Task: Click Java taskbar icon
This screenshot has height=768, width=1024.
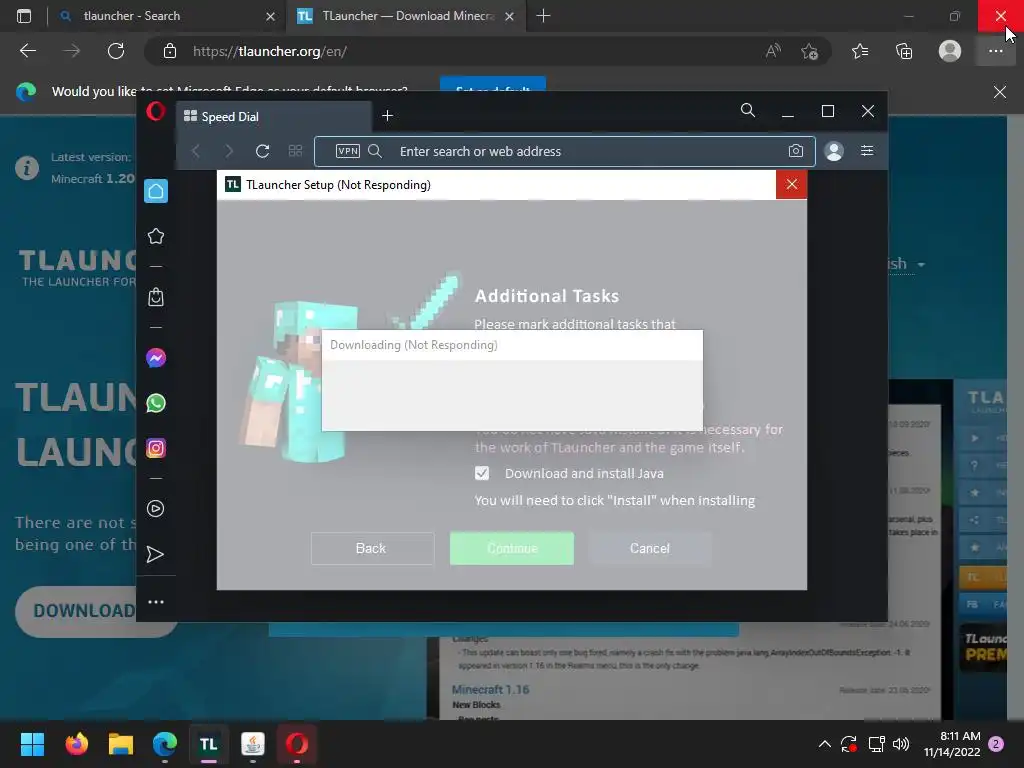Action: click(253, 744)
